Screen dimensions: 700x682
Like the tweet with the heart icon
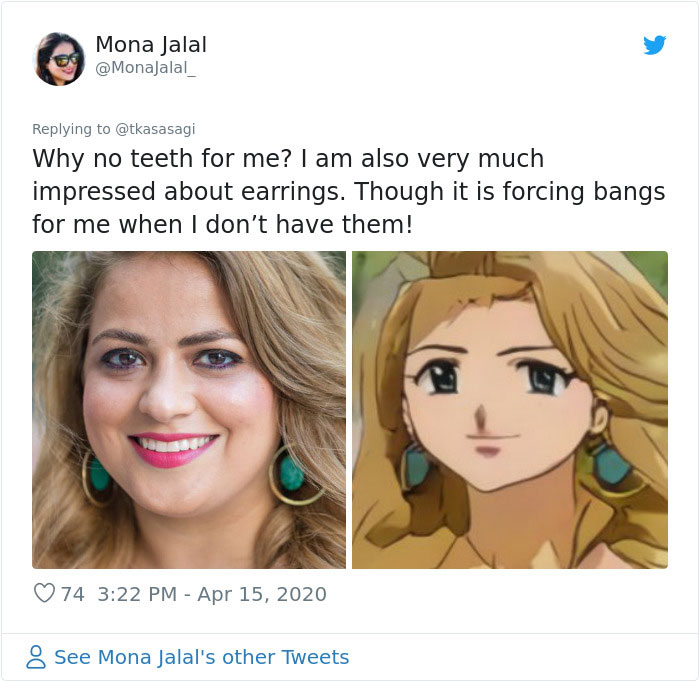(x=44, y=593)
